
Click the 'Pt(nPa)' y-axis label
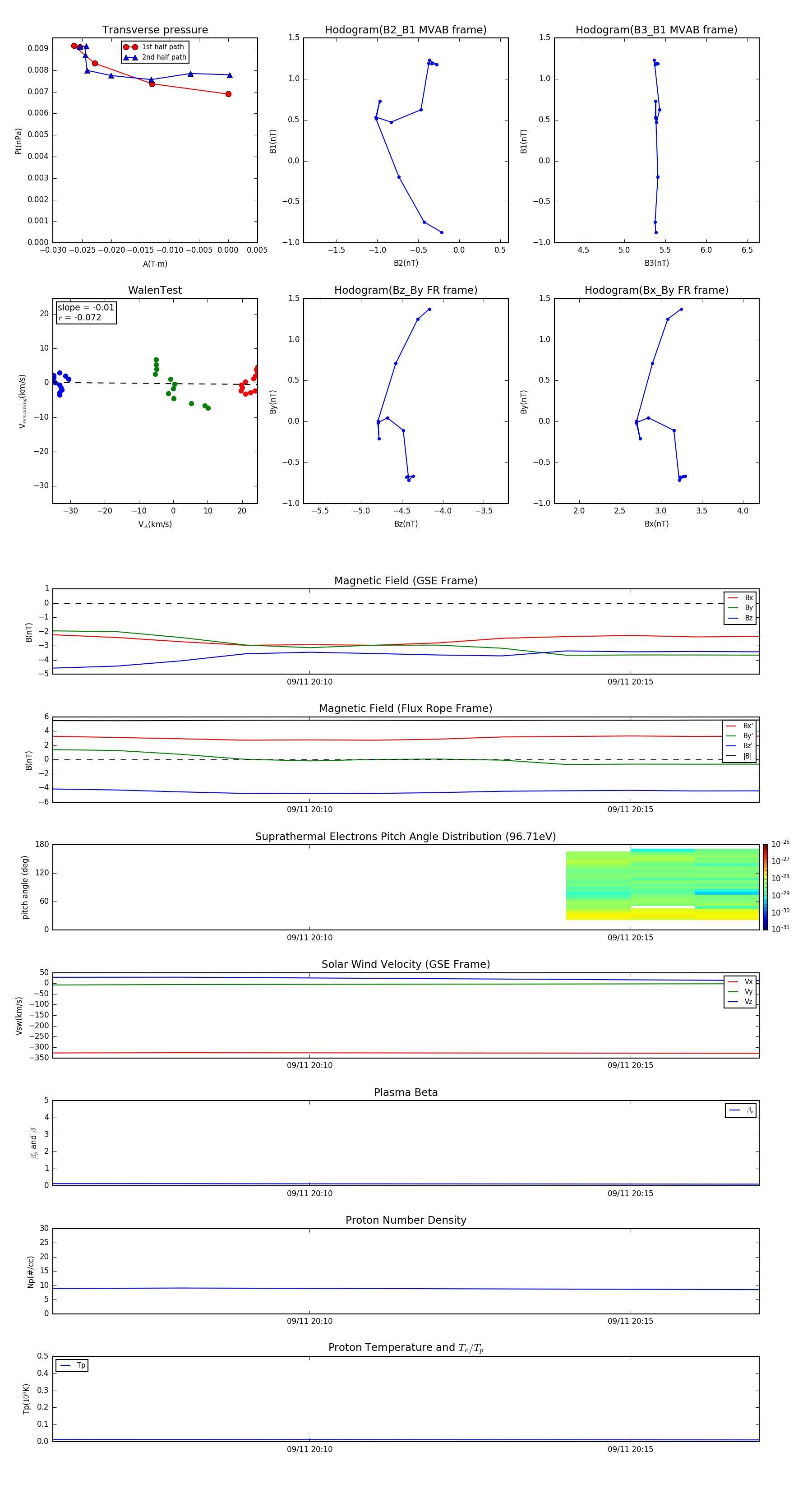(x=18, y=140)
